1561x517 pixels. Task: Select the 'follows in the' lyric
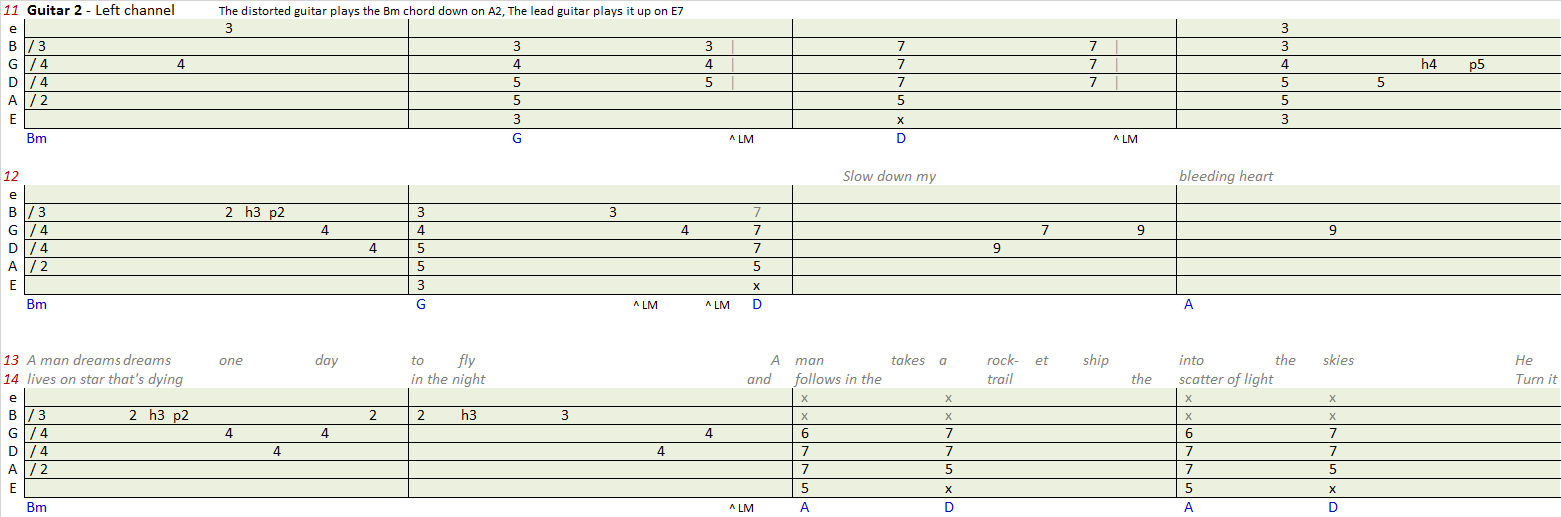click(838, 379)
